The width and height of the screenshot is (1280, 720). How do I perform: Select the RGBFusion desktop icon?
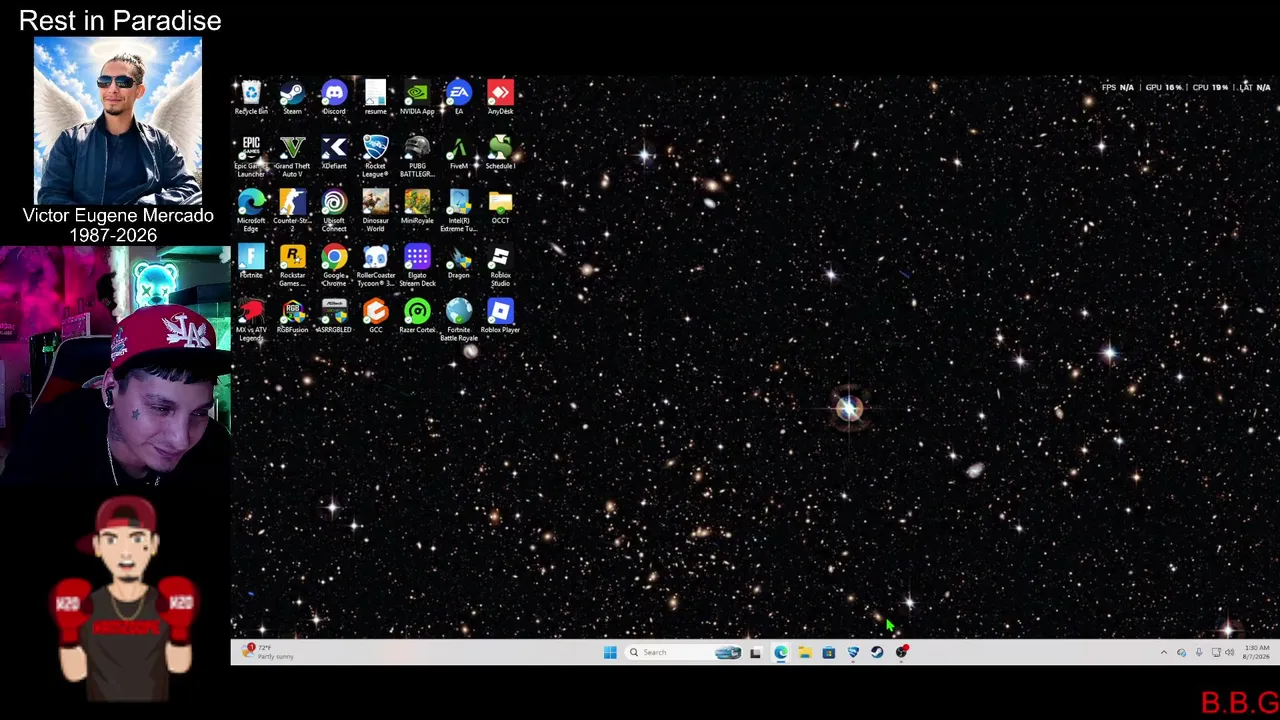[x=292, y=317]
